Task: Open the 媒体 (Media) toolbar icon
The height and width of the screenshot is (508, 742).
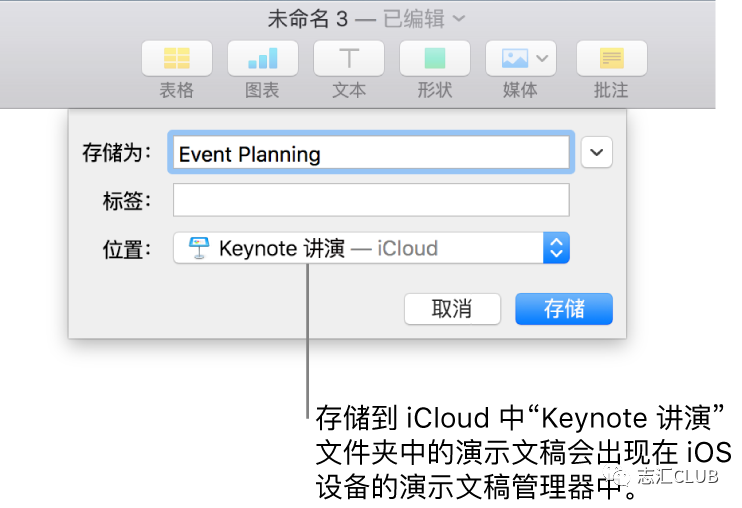Action: click(521, 59)
